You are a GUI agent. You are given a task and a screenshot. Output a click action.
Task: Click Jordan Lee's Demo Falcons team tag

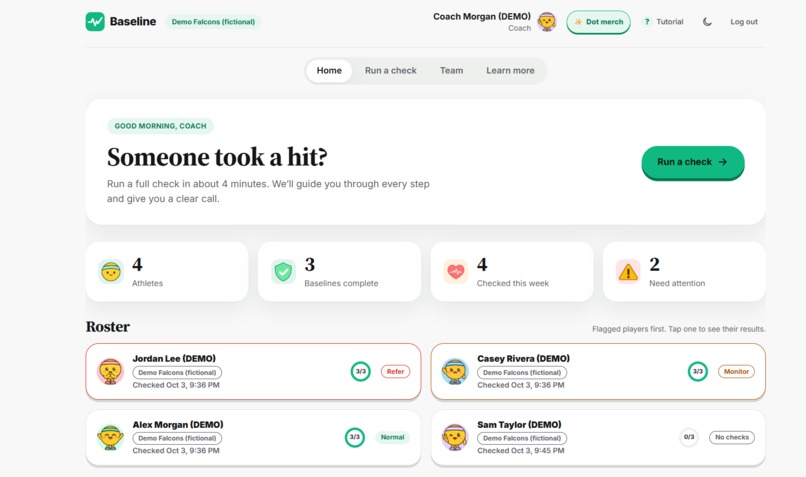(x=177, y=372)
